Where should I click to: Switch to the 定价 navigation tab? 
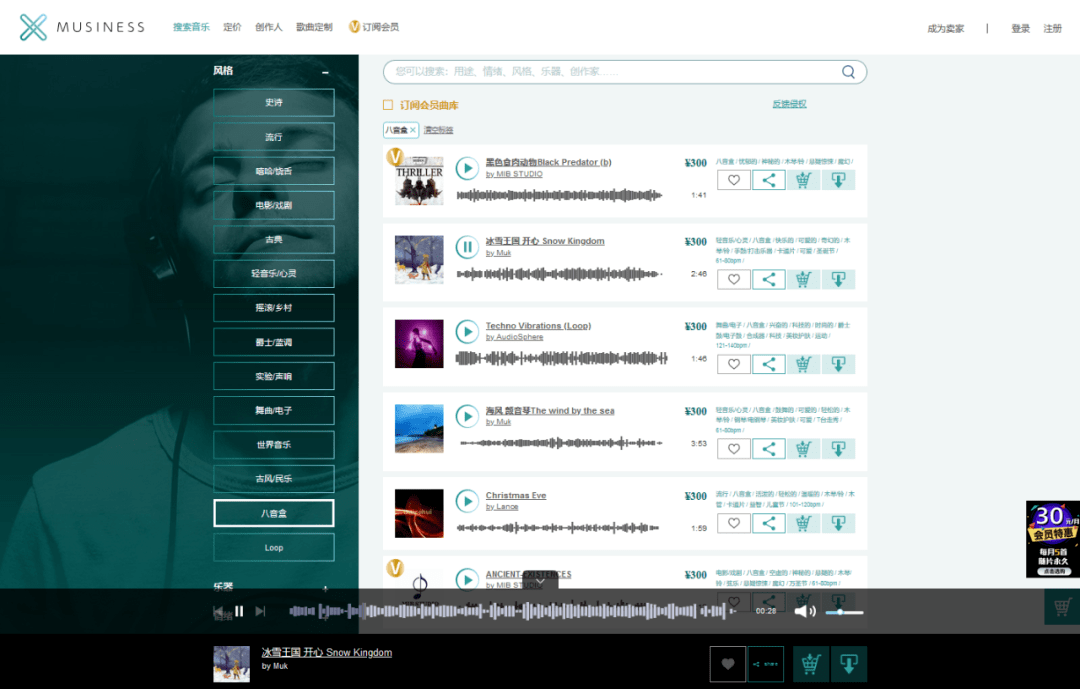(233, 27)
